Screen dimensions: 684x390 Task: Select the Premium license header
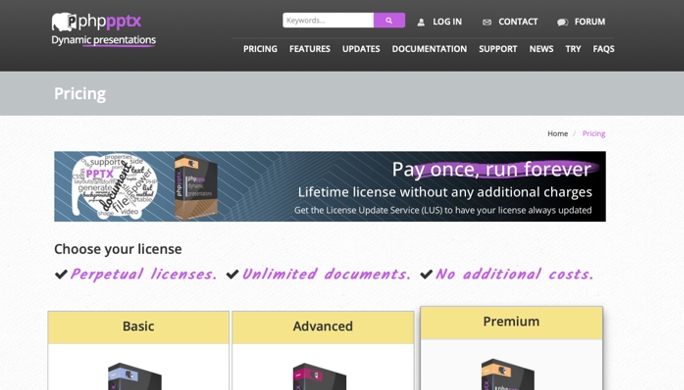tap(511, 323)
